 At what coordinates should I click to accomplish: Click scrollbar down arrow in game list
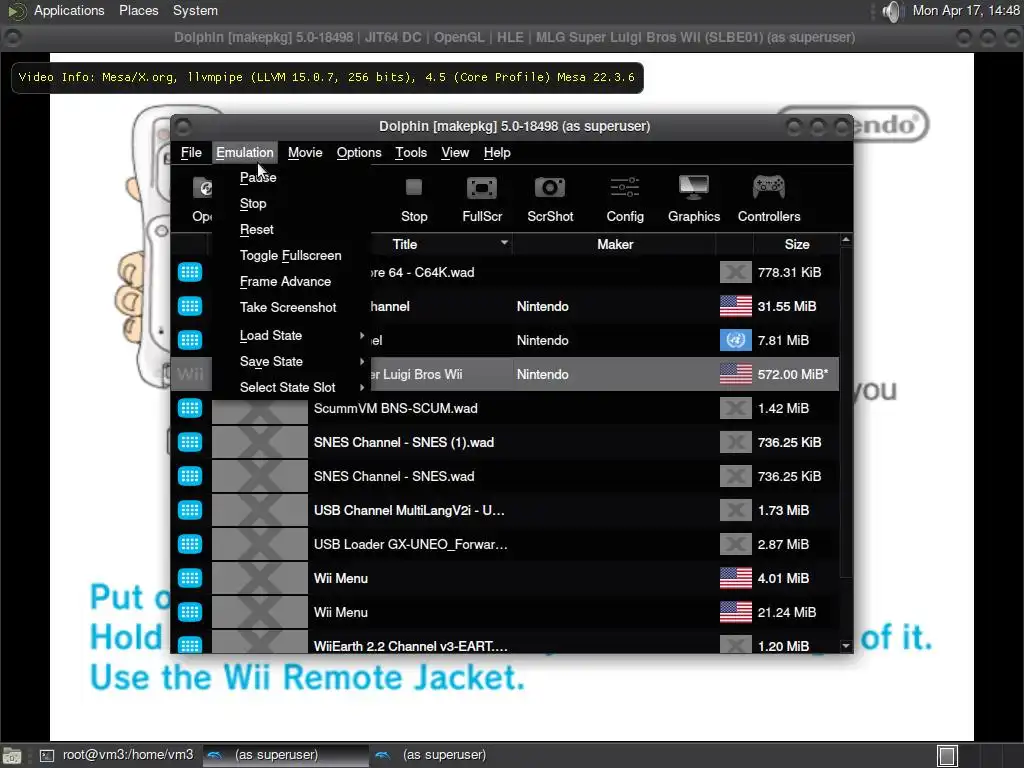[x=846, y=646]
